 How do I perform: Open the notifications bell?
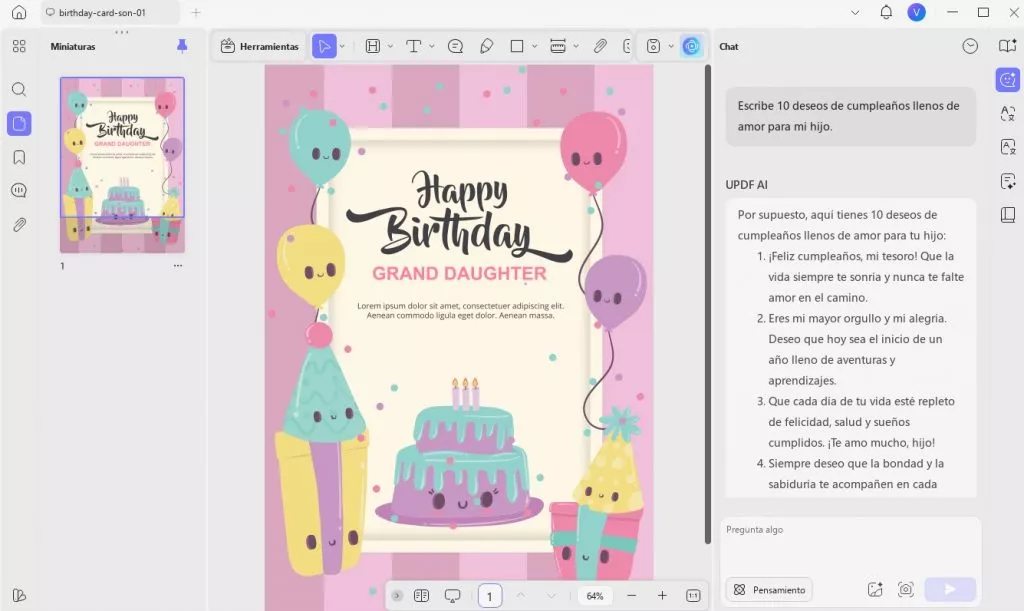click(x=886, y=12)
